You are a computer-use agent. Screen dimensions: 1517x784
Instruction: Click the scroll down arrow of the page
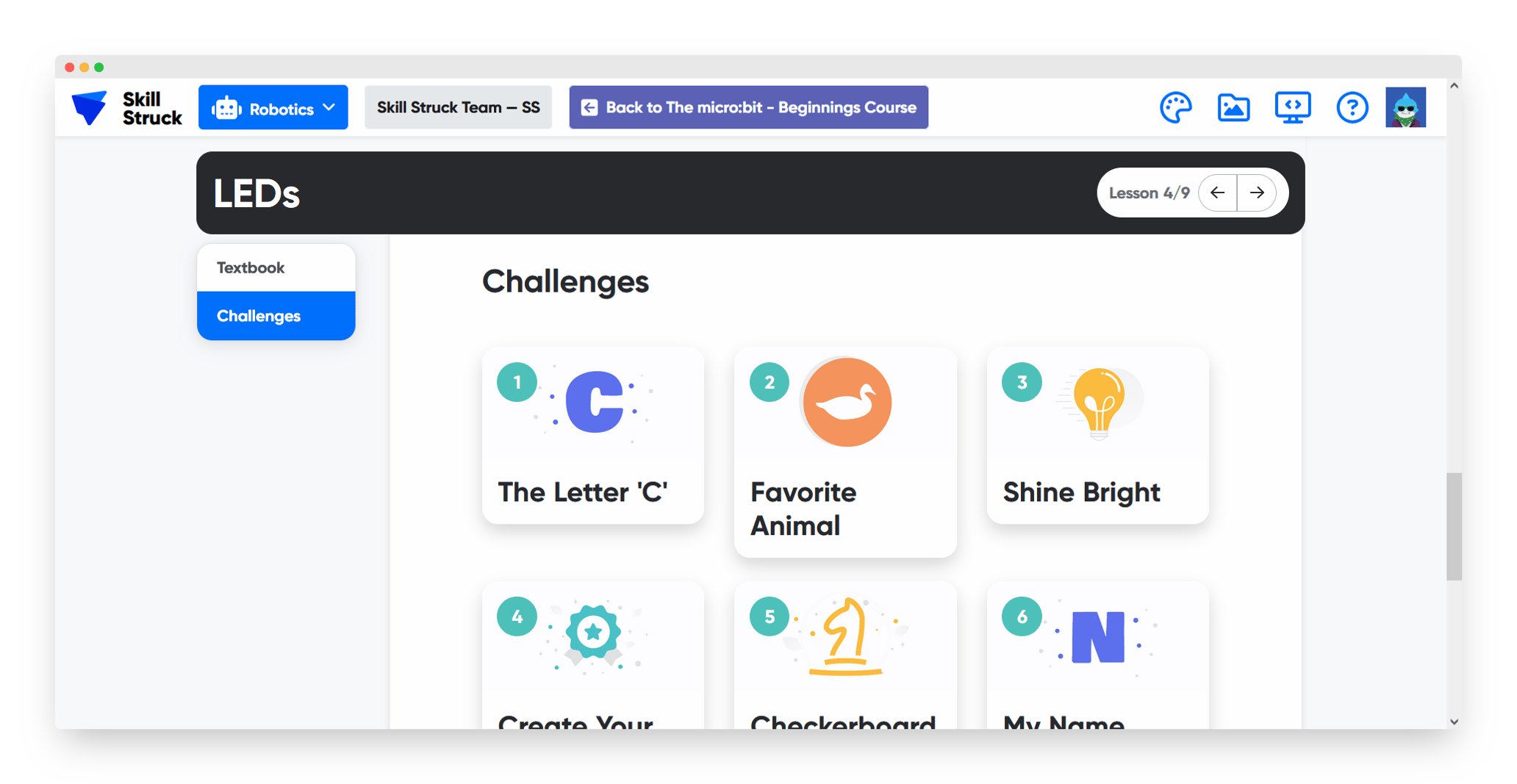point(1454,722)
